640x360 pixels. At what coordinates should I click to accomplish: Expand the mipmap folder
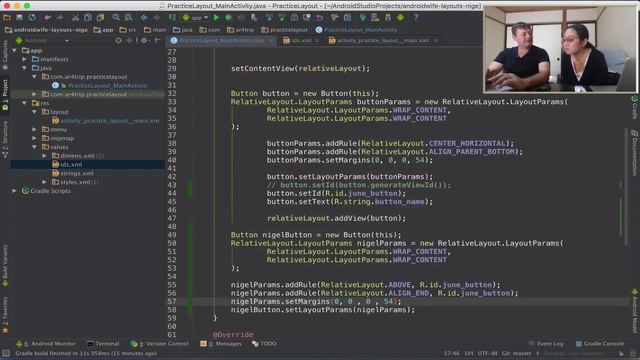(35, 138)
